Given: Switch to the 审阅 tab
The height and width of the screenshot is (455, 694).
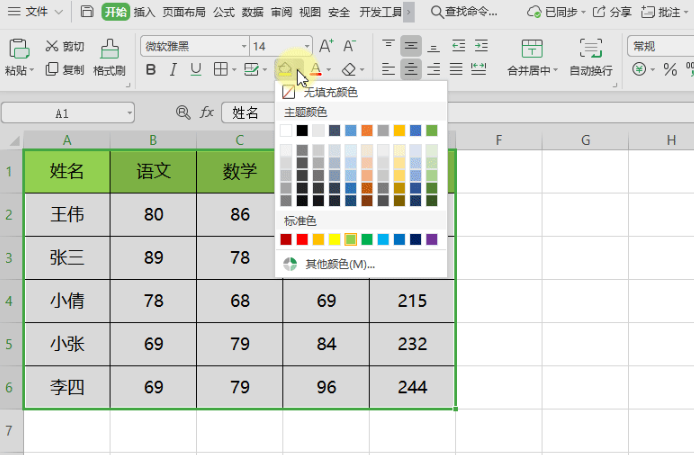Looking at the screenshot, I should pos(281,12).
